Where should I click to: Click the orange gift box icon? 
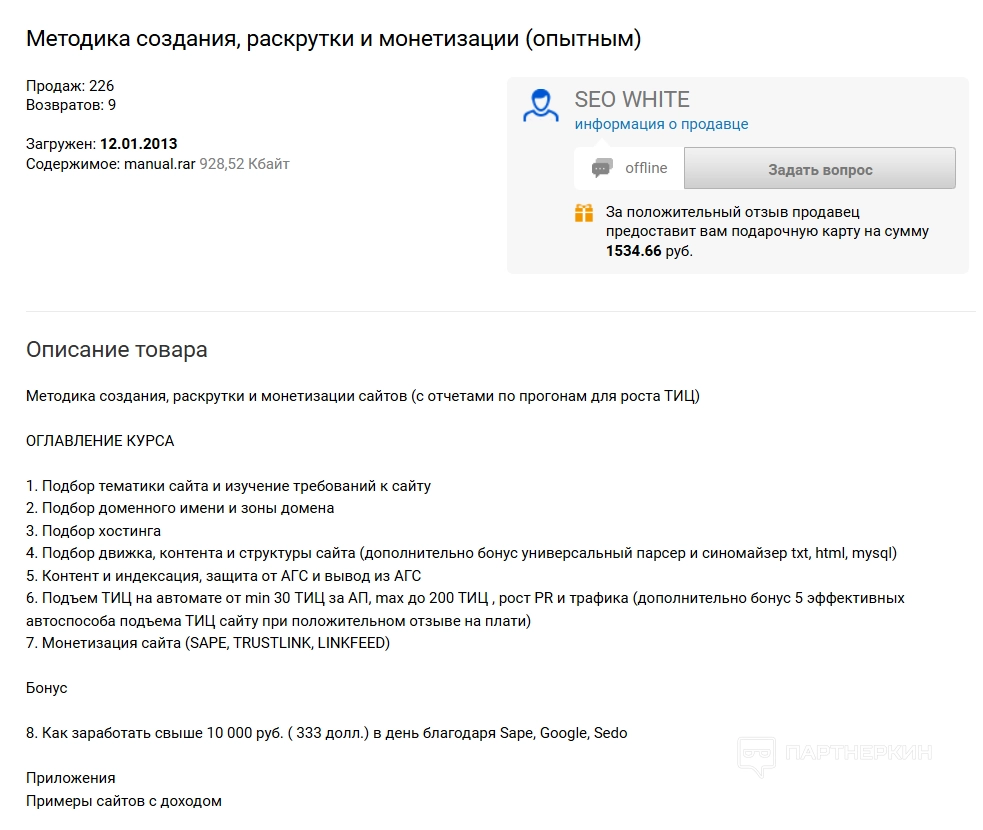pyautogui.click(x=584, y=212)
